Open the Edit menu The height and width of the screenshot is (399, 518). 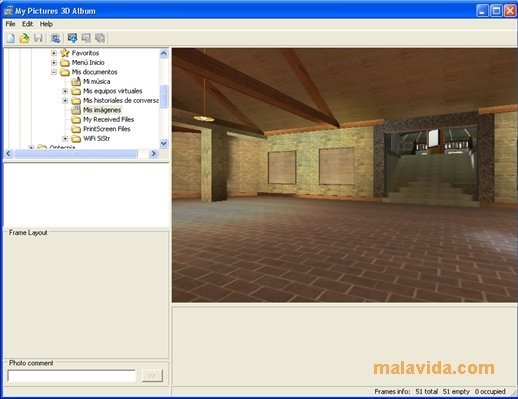pyautogui.click(x=27, y=24)
